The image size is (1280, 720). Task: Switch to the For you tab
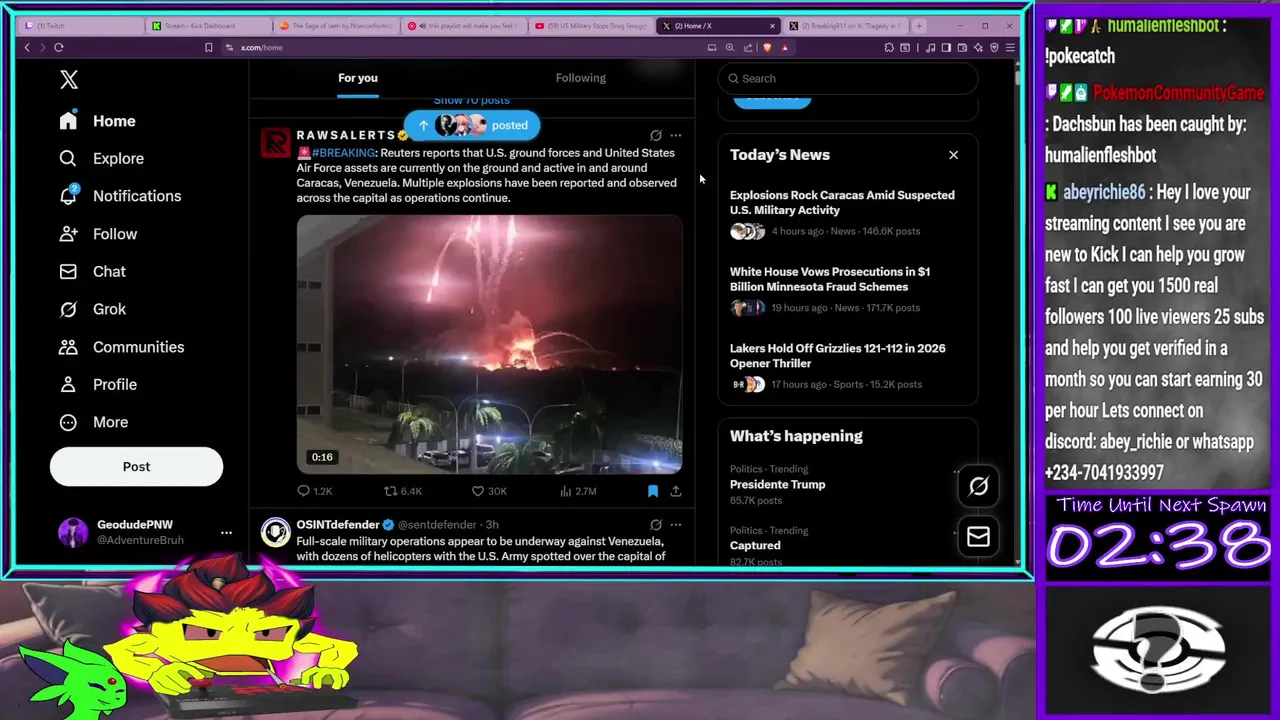358,78
